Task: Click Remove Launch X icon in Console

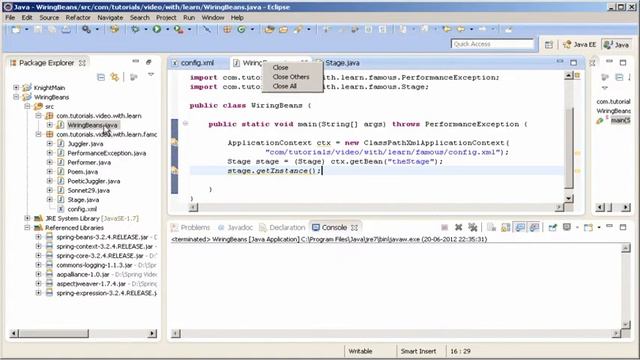Action: tap(458, 227)
